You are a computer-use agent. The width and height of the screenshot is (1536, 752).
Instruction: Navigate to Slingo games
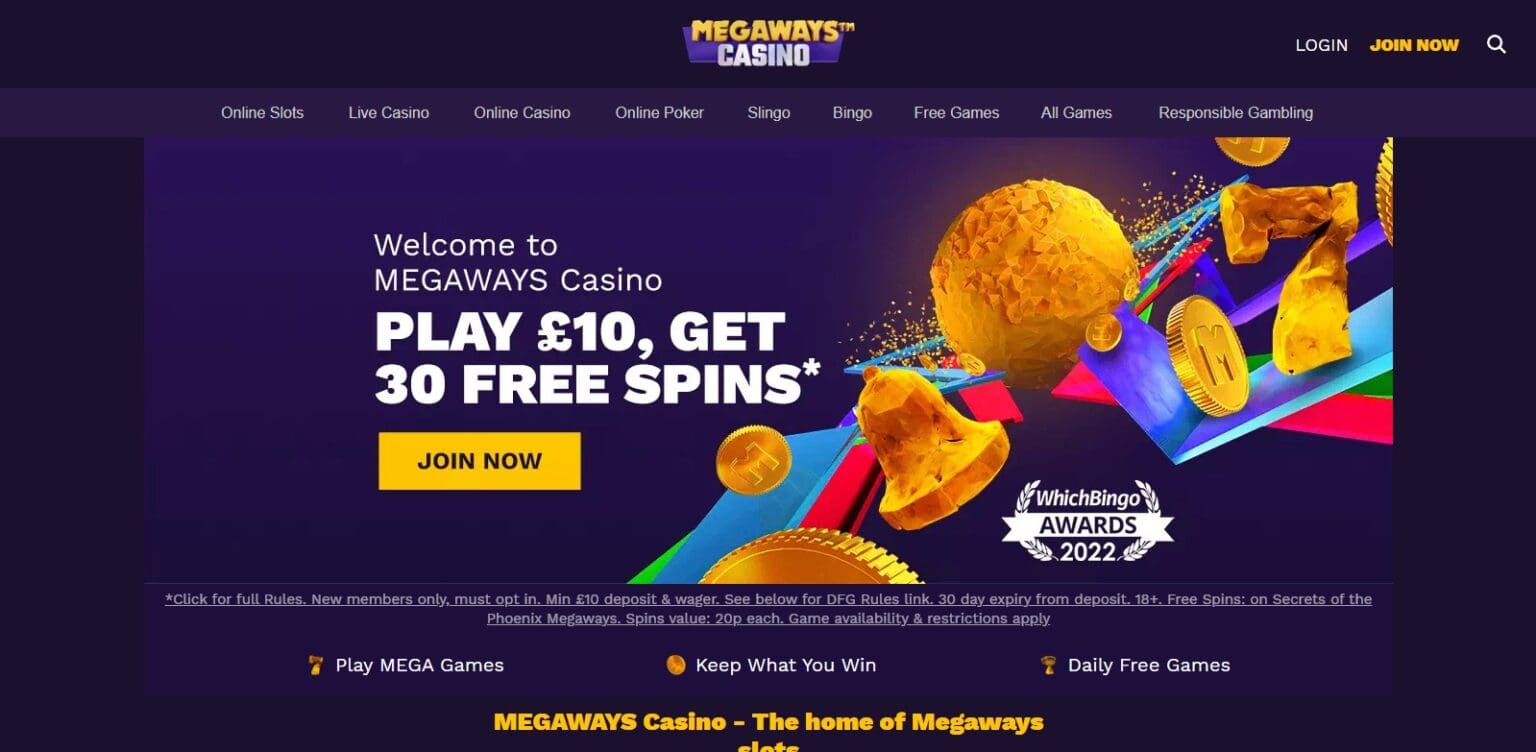click(769, 113)
